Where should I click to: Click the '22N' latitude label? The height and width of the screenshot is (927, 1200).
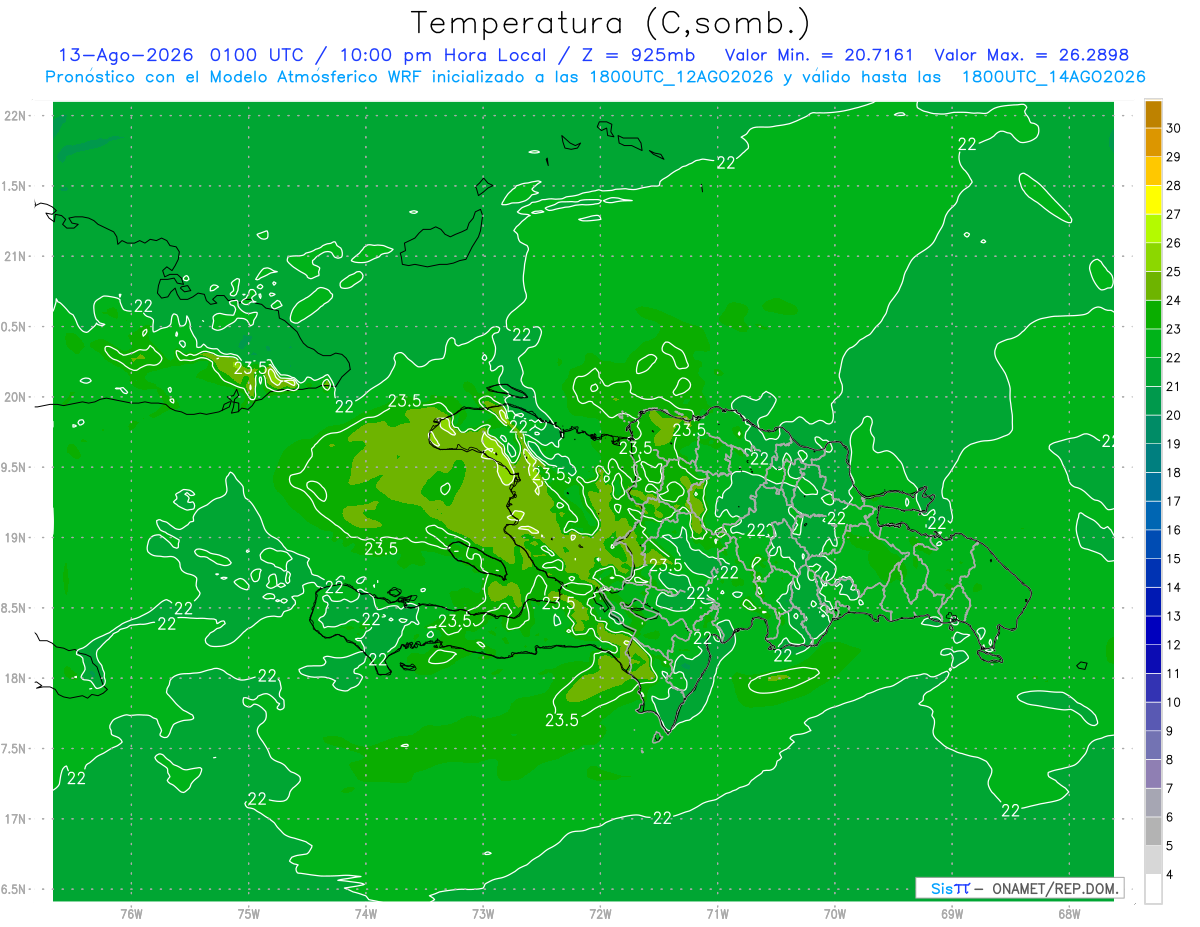click(x=17, y=115)
